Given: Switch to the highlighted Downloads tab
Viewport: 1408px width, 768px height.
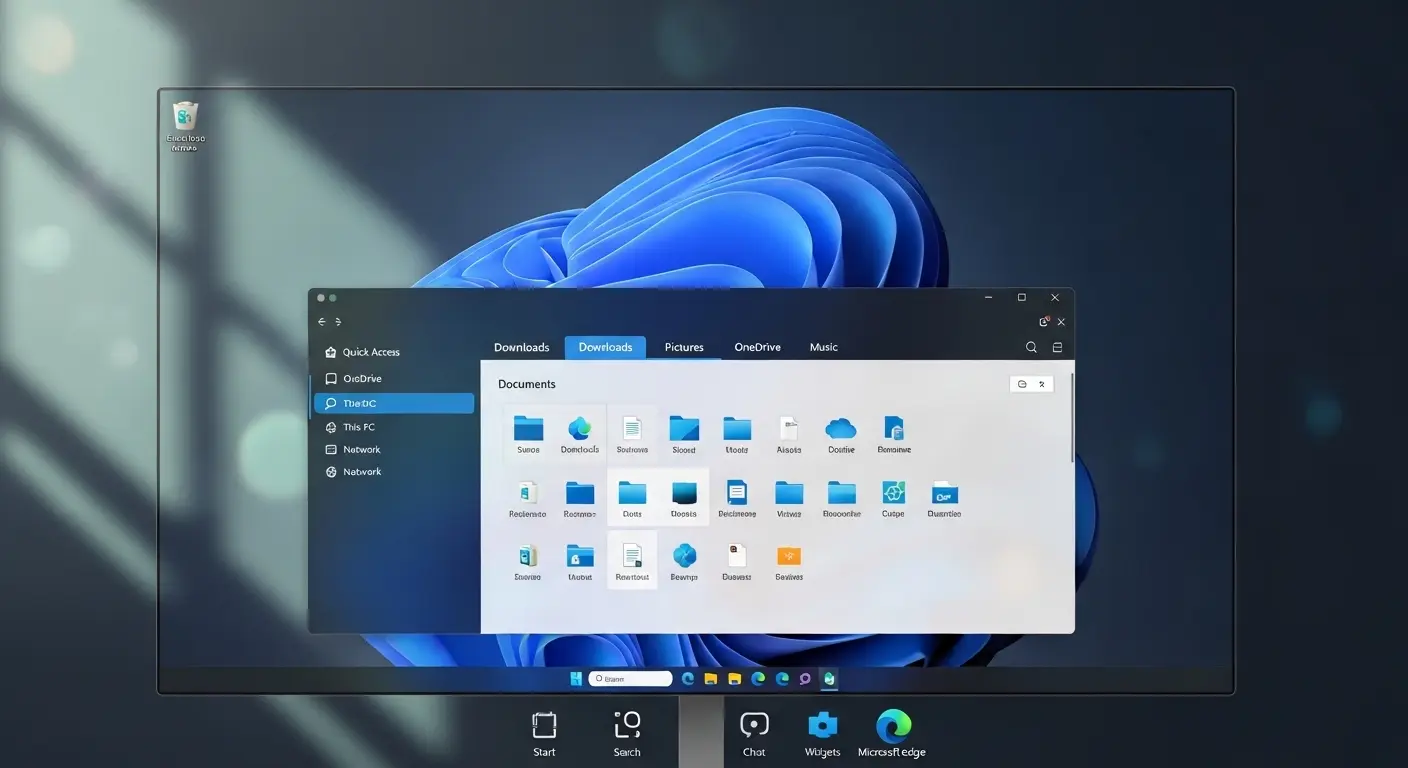Looking at the screenshot, I should point(605,347).
